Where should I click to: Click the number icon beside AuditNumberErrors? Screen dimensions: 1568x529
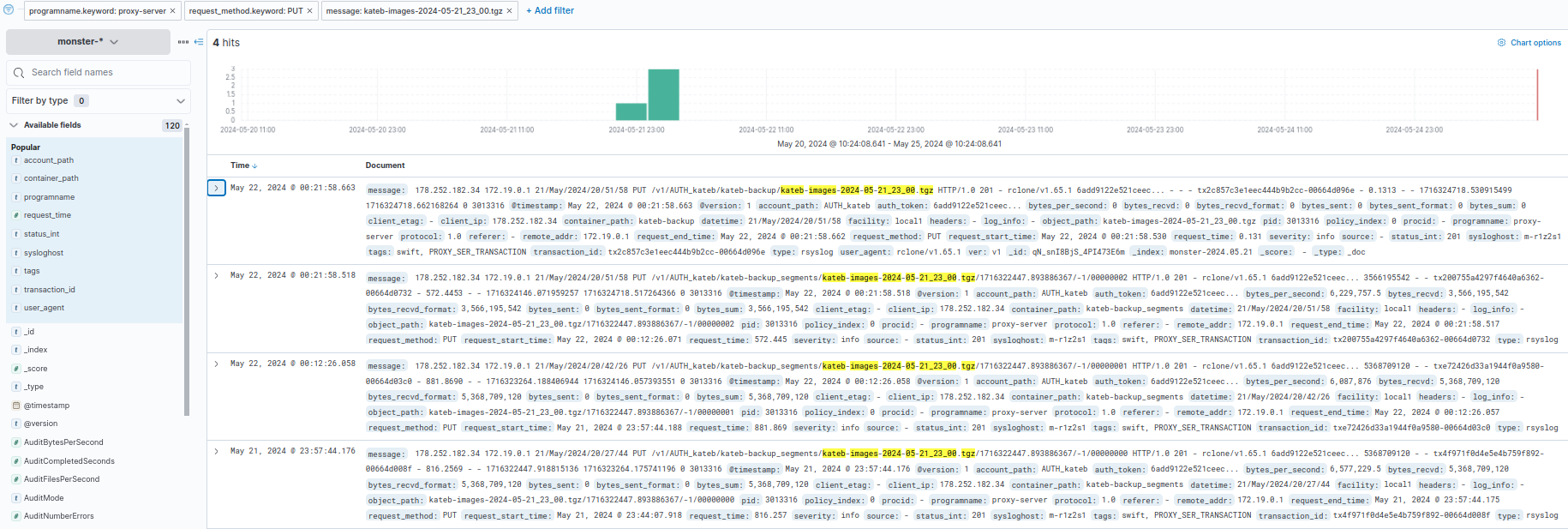point(16,516)
